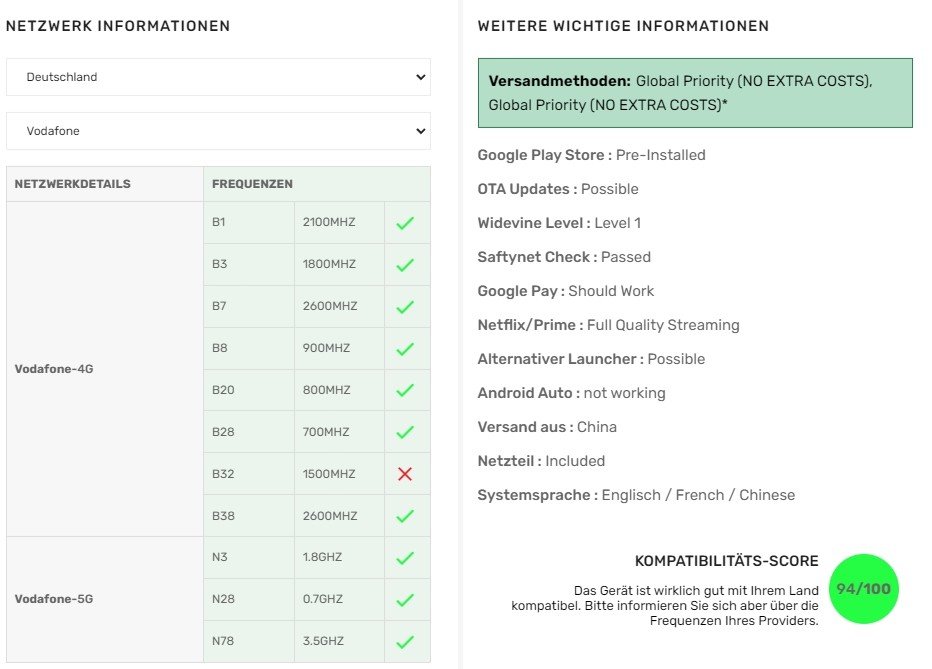The height and width of the screenshot is (669, 932).
Task: Click the Netzwerkdetails column header
Action: 73,184
